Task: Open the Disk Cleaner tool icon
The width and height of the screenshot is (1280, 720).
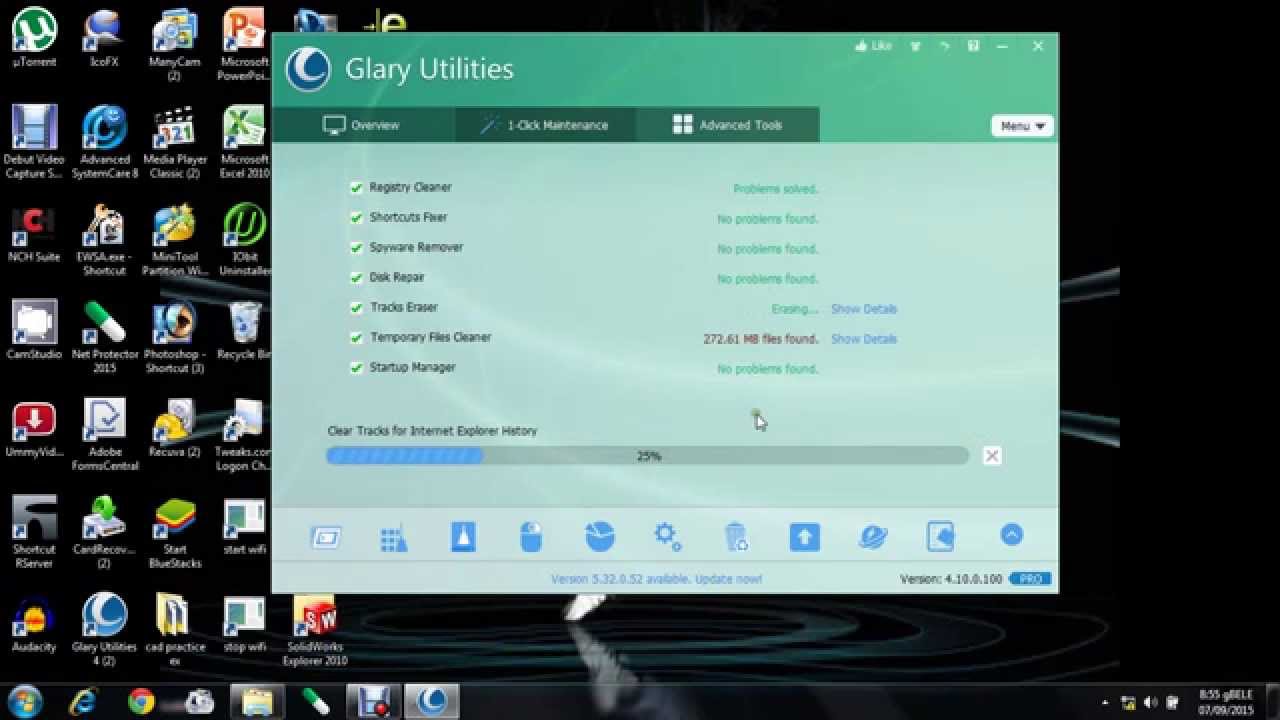Action: click(326, 537)
